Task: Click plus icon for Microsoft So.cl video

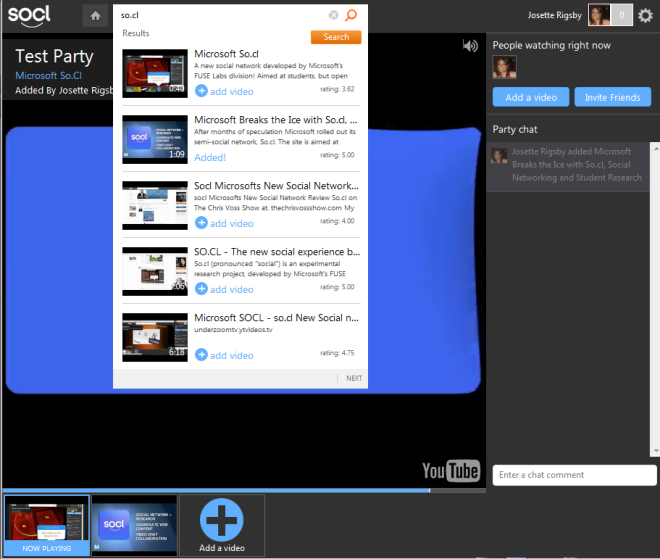Action: pos(201,91)
